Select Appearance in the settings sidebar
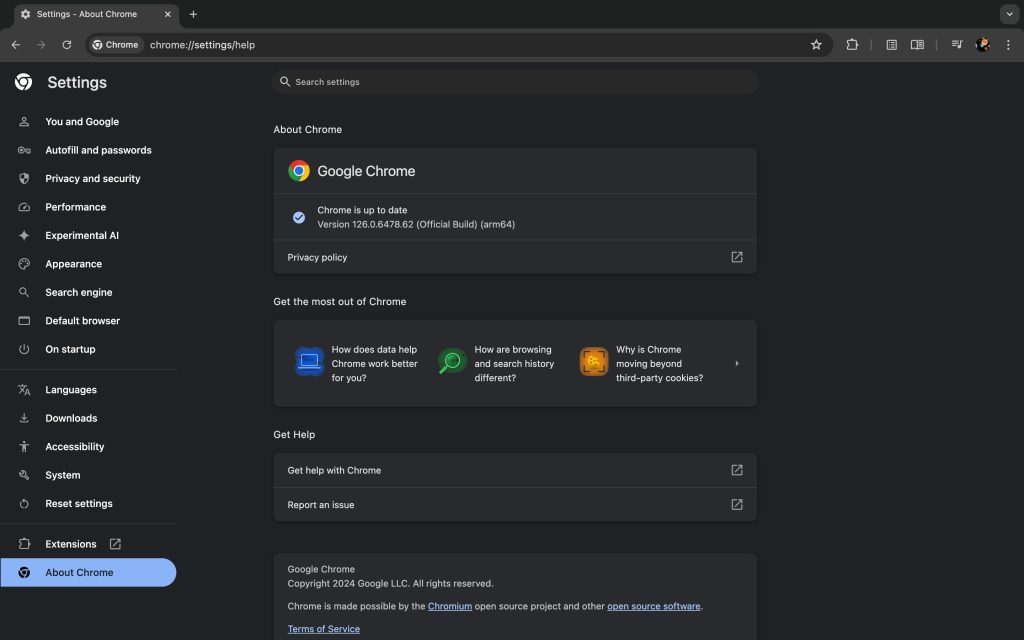This screenshot has width=1024, height=640. pyautogui.click(x=73, y=264)
